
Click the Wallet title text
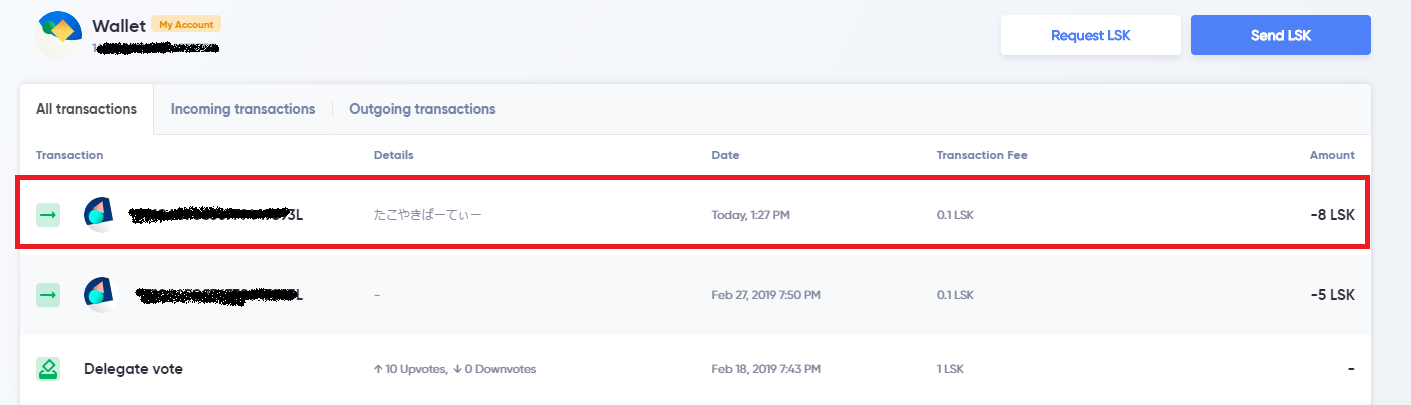pyautogui.click(x=119, y=26)
